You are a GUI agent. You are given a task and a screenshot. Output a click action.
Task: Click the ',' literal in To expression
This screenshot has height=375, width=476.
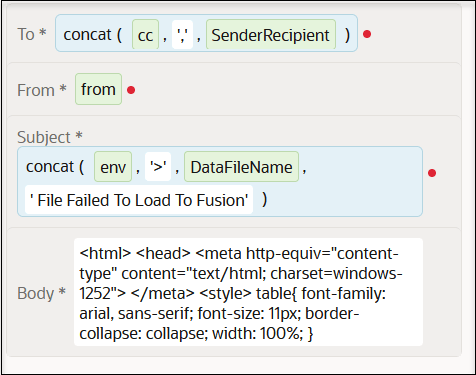tap(182, 35)
